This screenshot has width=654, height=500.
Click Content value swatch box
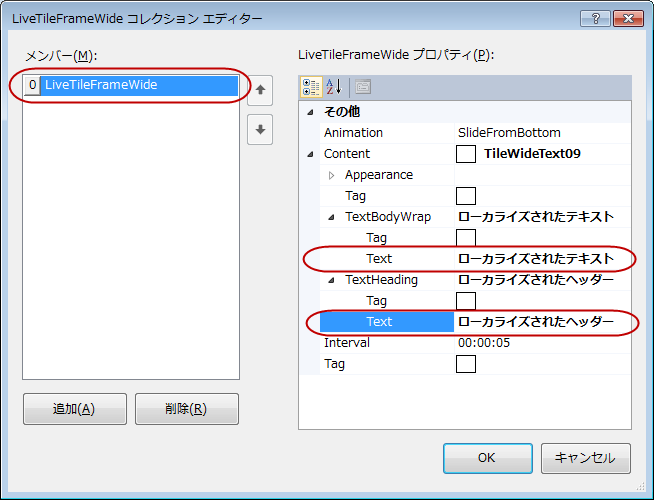(x=465, y=154)
